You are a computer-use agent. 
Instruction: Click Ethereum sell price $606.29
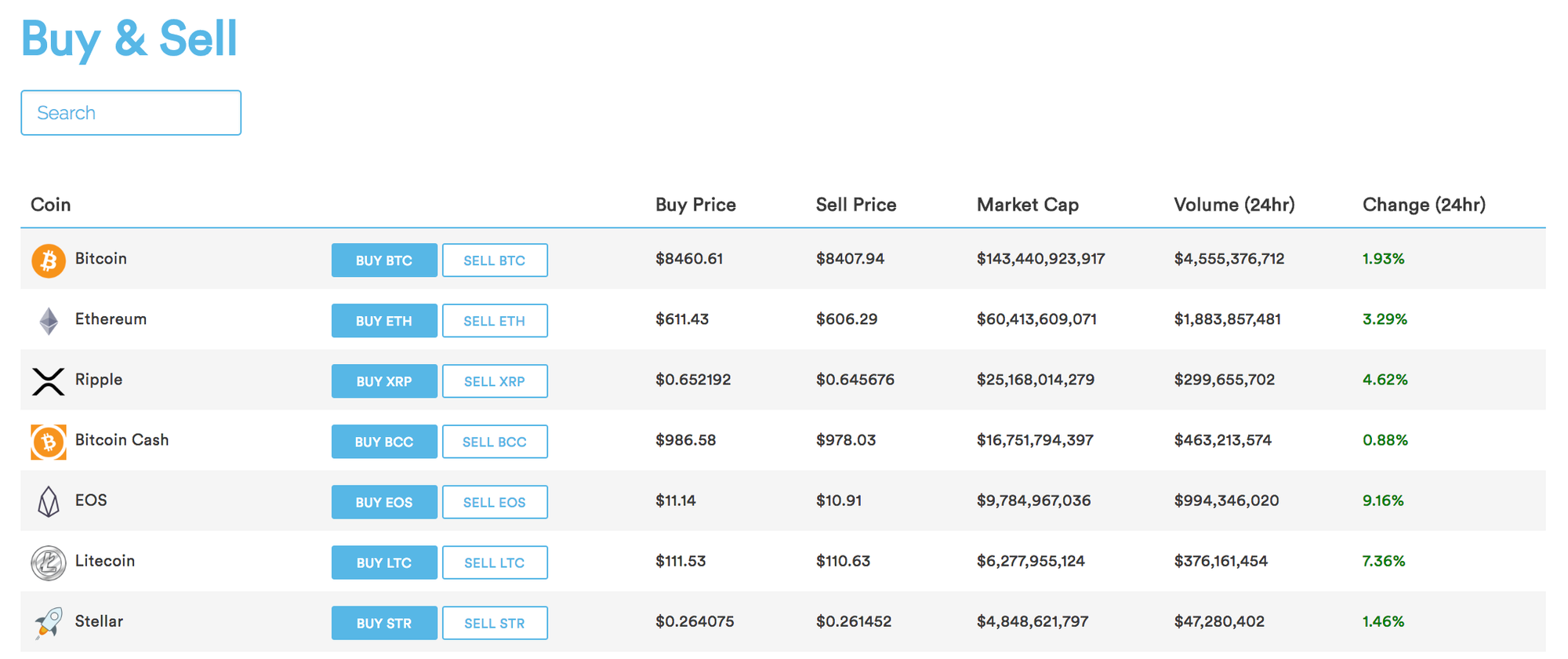point(847,319)
